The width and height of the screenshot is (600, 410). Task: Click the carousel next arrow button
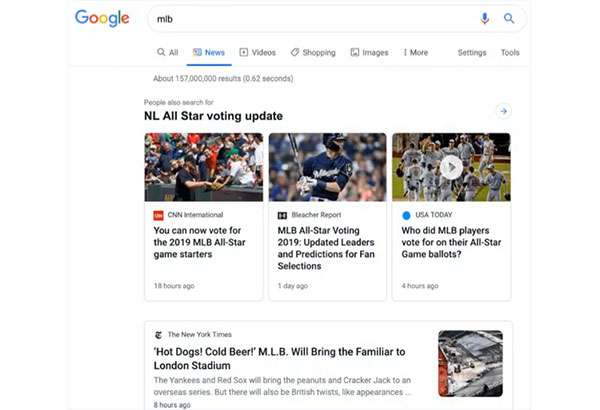[x=503, y=111]
